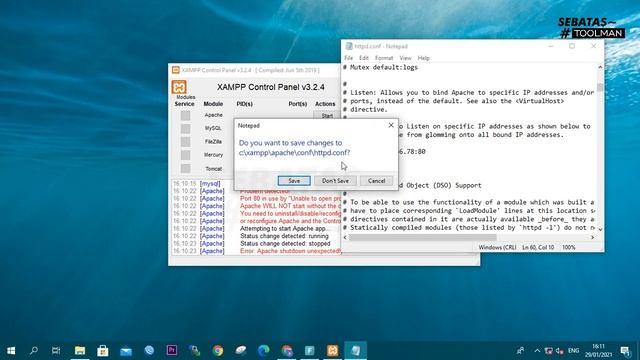Click the '# Mutex default:logs' line in Notepad

(380, 67)
